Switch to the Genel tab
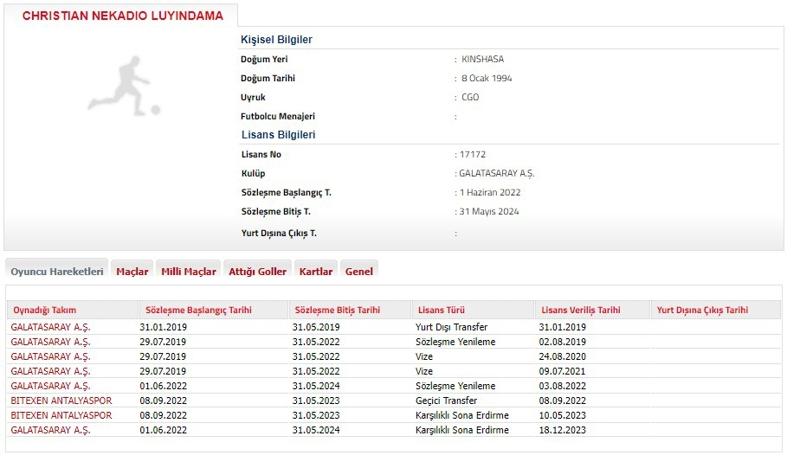Screen dimensions: 800x468 coord(359,271)
